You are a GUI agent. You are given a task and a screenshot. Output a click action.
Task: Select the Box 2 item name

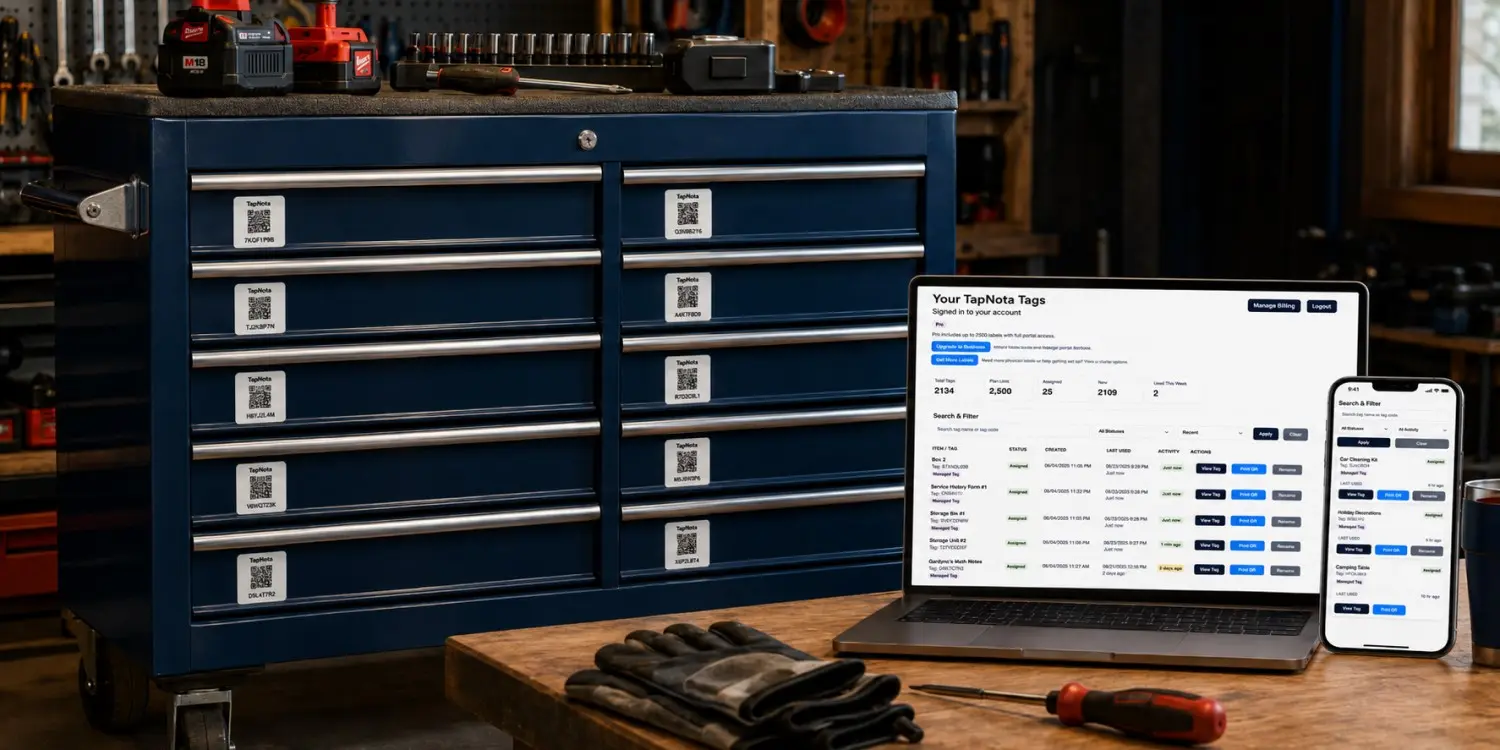click(x=939, y=460)
